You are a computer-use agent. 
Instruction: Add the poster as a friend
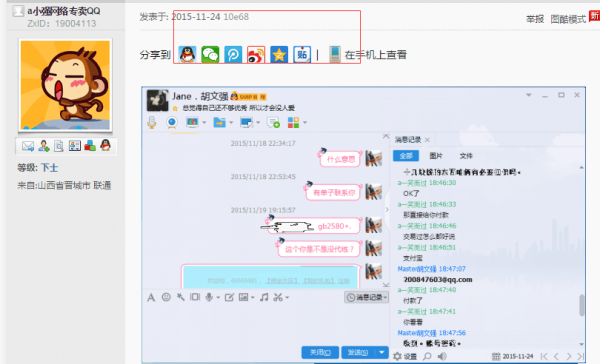44,146
